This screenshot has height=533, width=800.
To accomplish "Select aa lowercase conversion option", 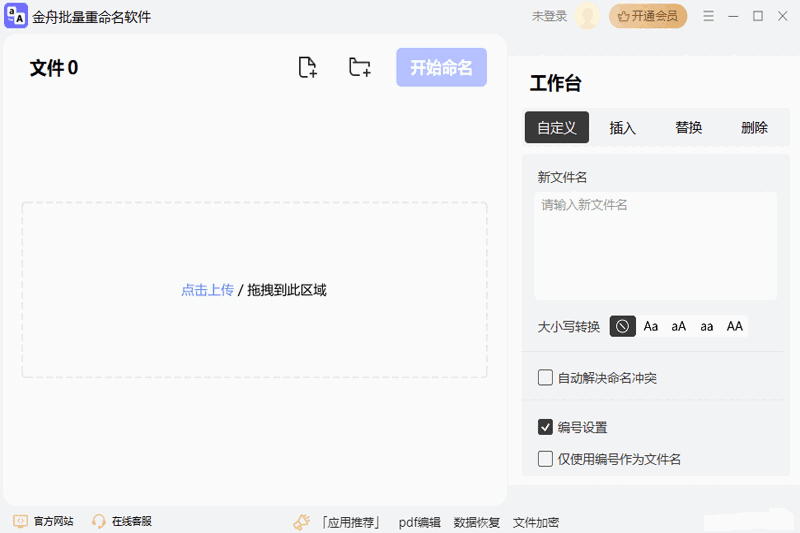I will tap(707, 326).
